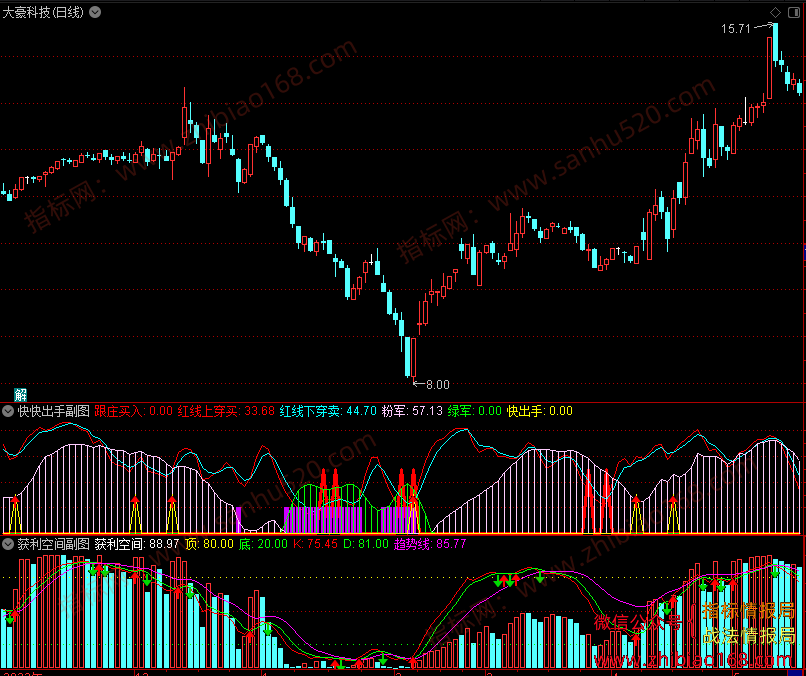Image resolution: width=806 pixels, height=676 pixels.
Task: Expand the 获利空间副图 indicator menu arrow
Action: (x=8, y=544)
